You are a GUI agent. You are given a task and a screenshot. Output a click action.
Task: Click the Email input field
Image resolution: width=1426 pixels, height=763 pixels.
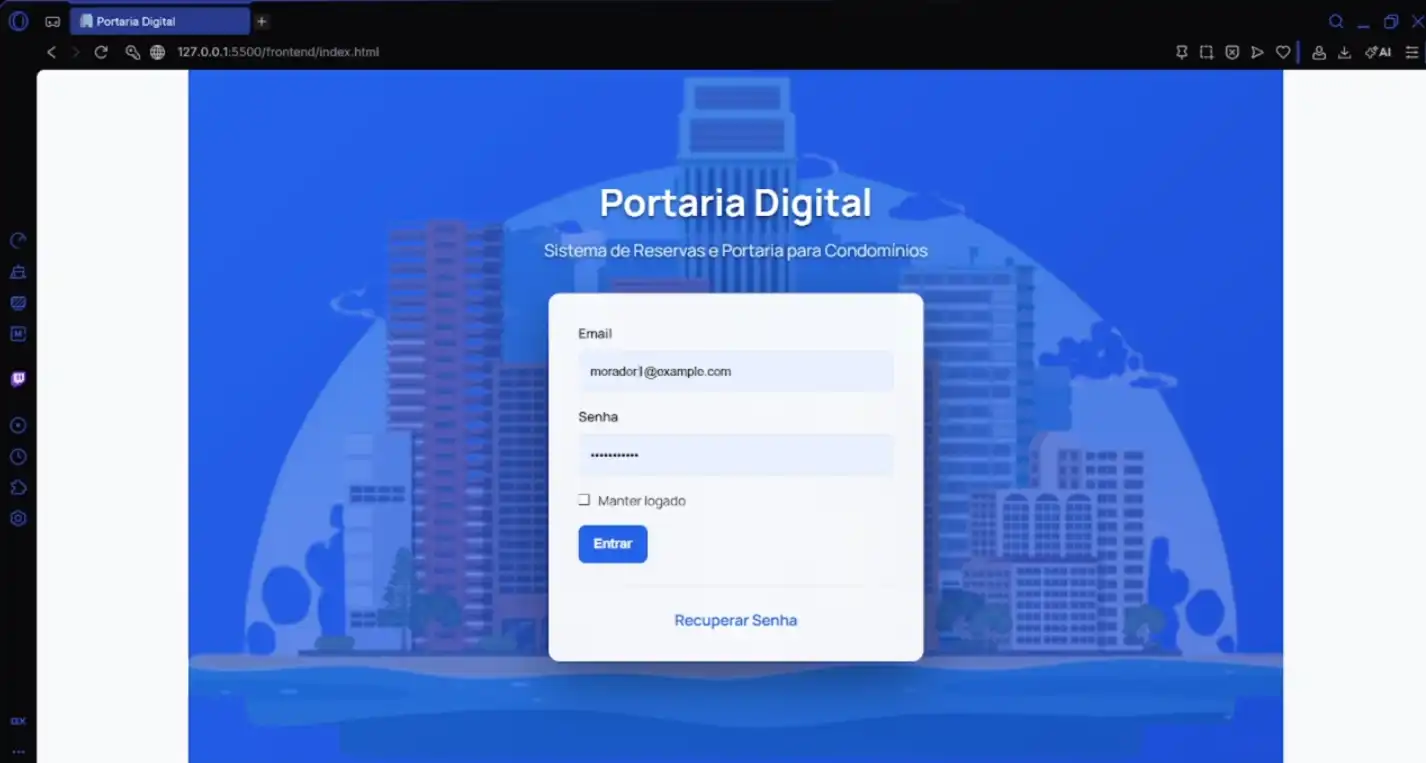[x=736, y=371]
